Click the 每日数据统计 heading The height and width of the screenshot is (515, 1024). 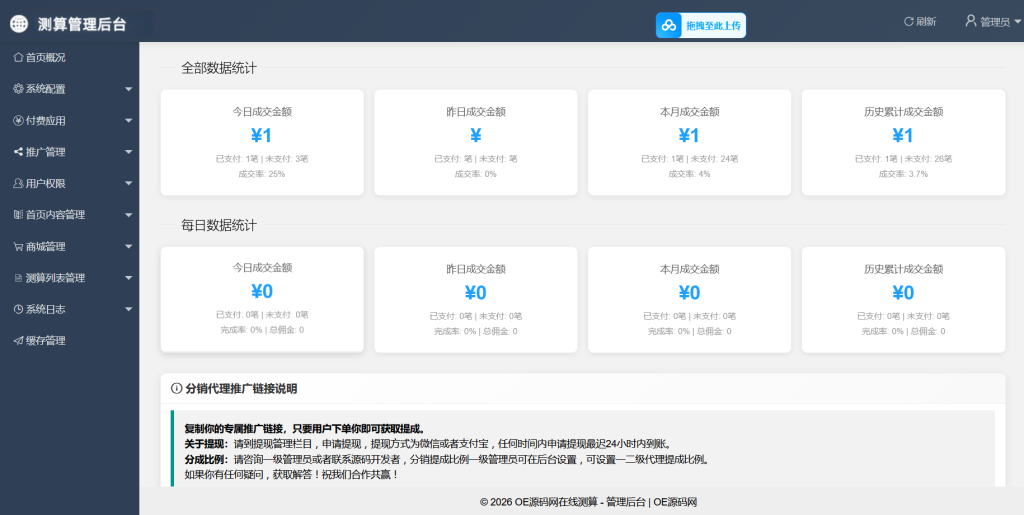pos(219,225)
